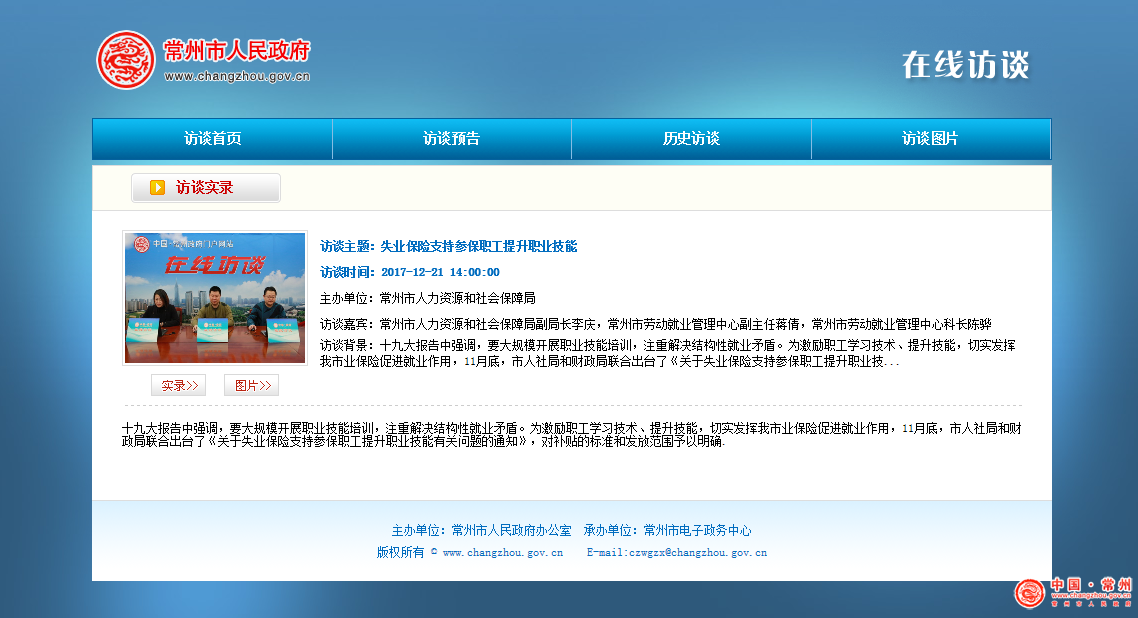The image size is (1138, 618).
Task: Open the 访谈首页 navigation tab
Action: coord(212,139)
